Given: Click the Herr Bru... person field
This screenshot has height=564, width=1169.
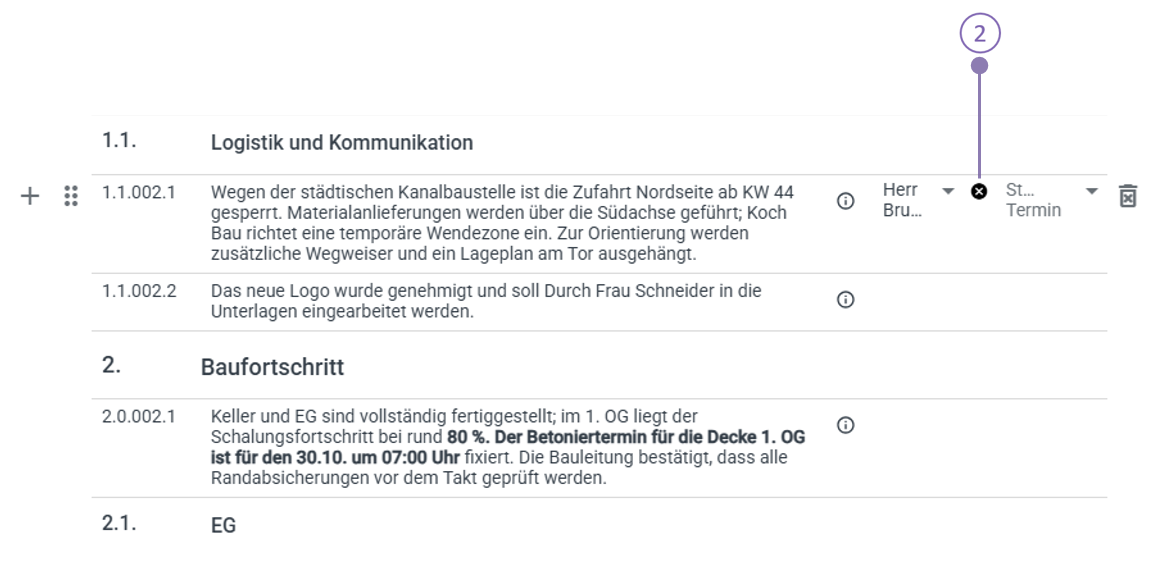Looking at the screenshot, I should click(903, 200).
